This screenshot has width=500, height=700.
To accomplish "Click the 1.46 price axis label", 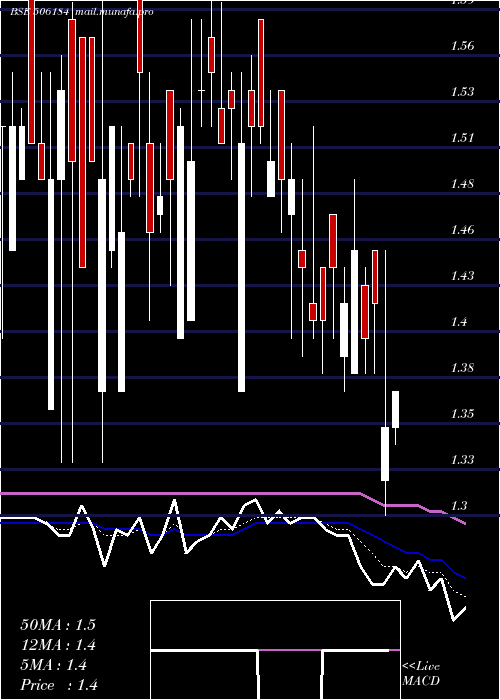I will click(x=462, y=229).
